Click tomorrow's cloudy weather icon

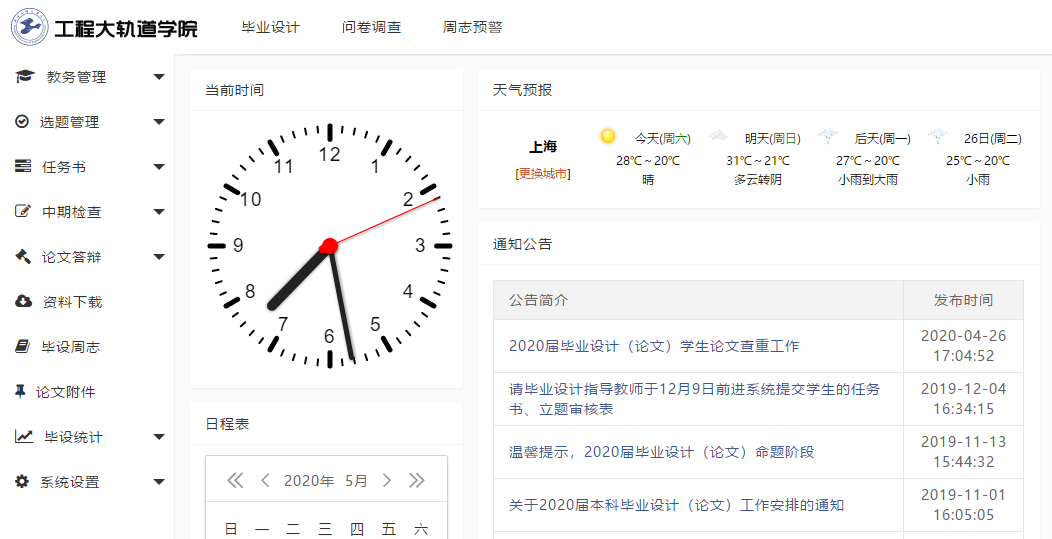pos(718,136)
